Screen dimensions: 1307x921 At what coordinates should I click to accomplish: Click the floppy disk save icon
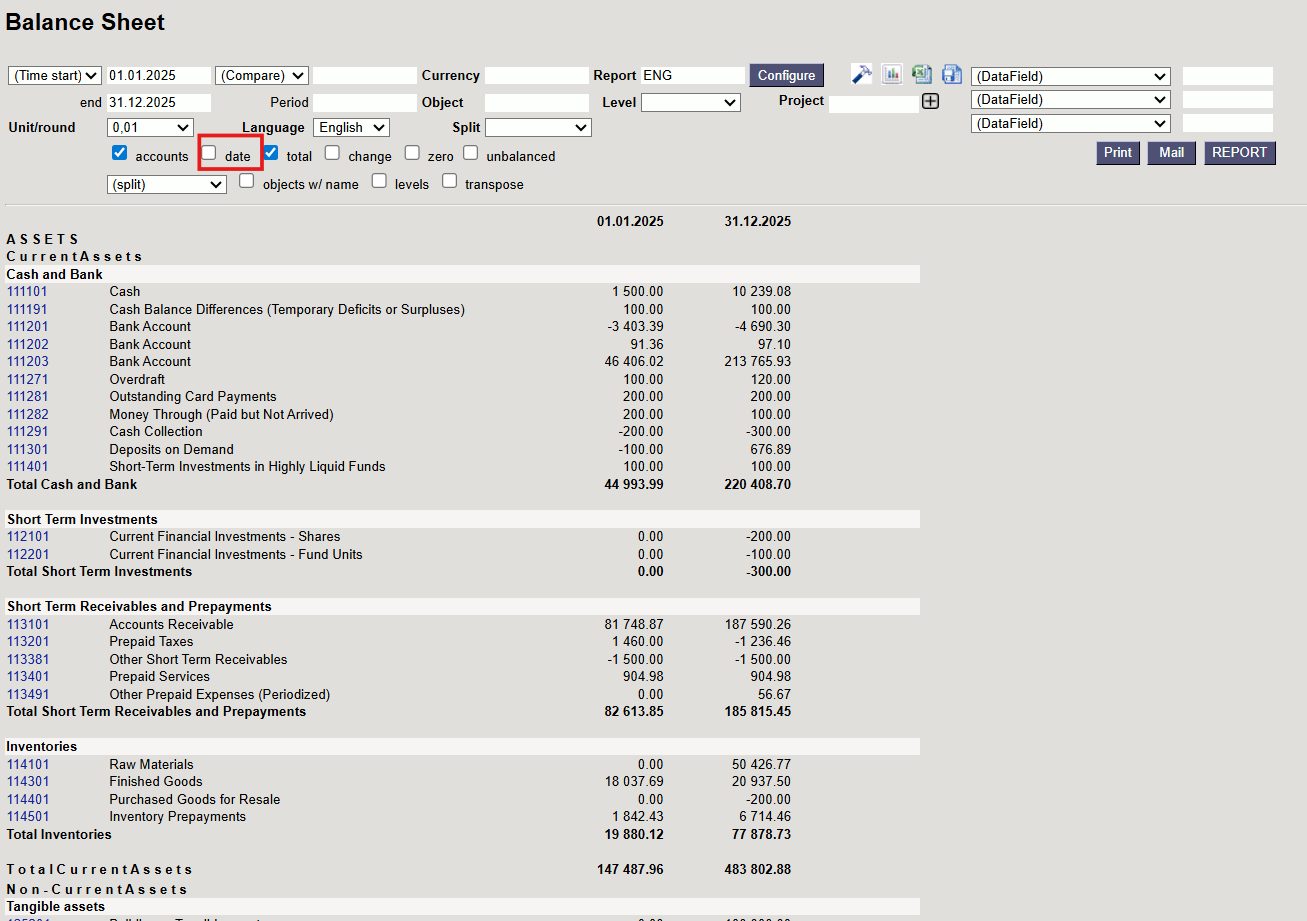pos(951,75)
